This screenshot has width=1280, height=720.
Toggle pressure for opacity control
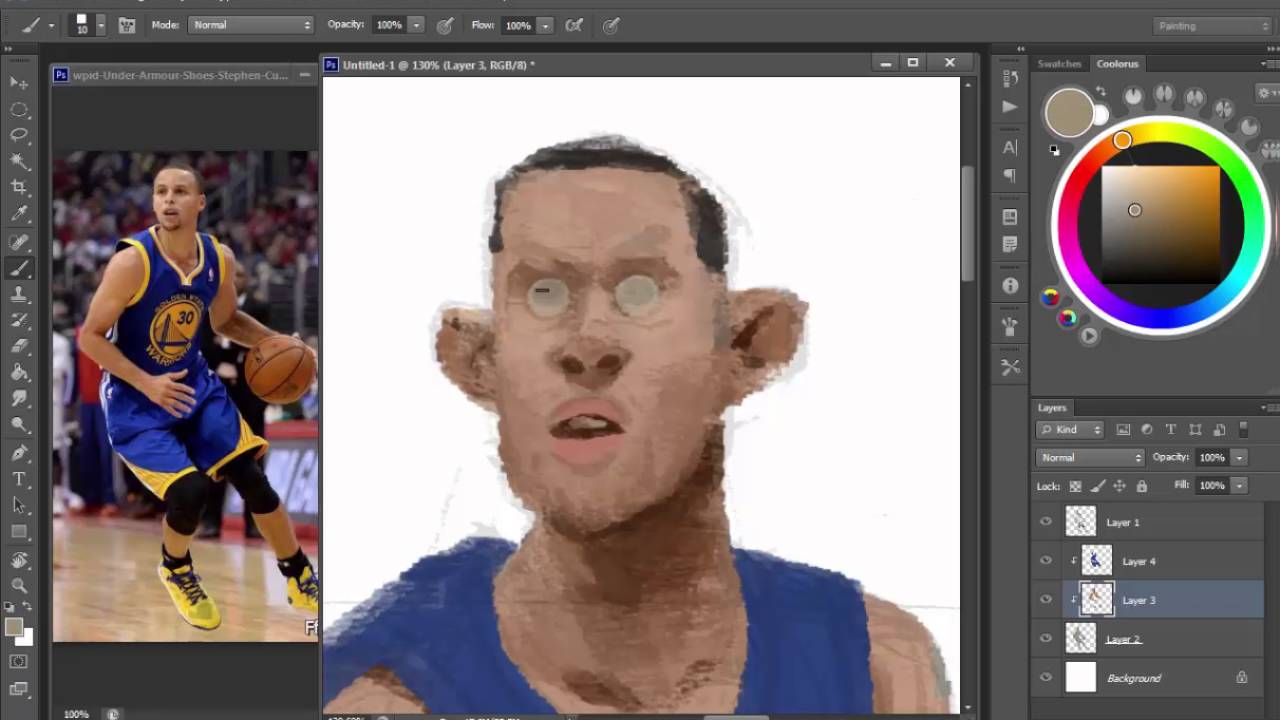445,25
